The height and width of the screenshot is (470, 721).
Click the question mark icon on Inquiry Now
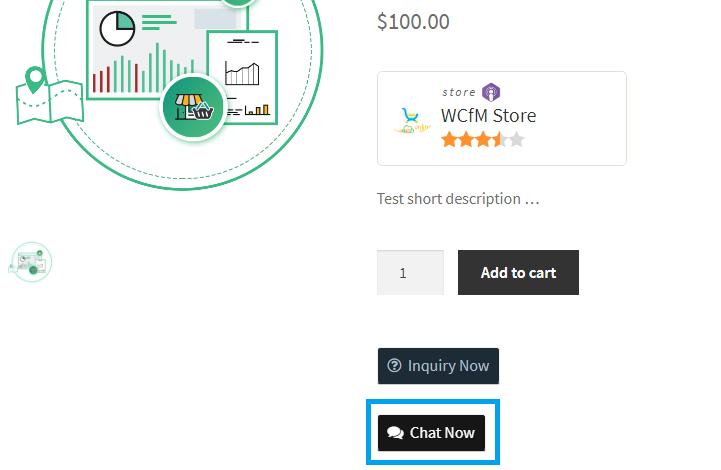394,366
